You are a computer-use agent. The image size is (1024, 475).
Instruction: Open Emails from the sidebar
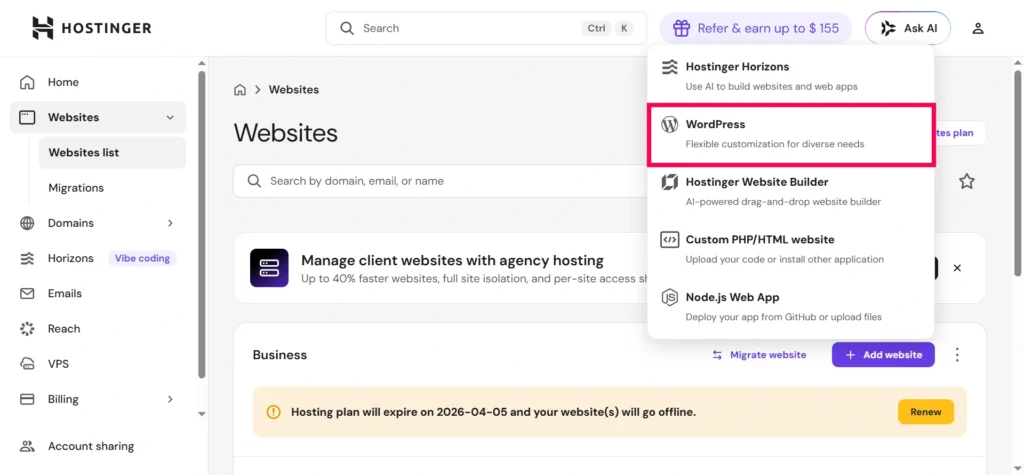[65, 293]
